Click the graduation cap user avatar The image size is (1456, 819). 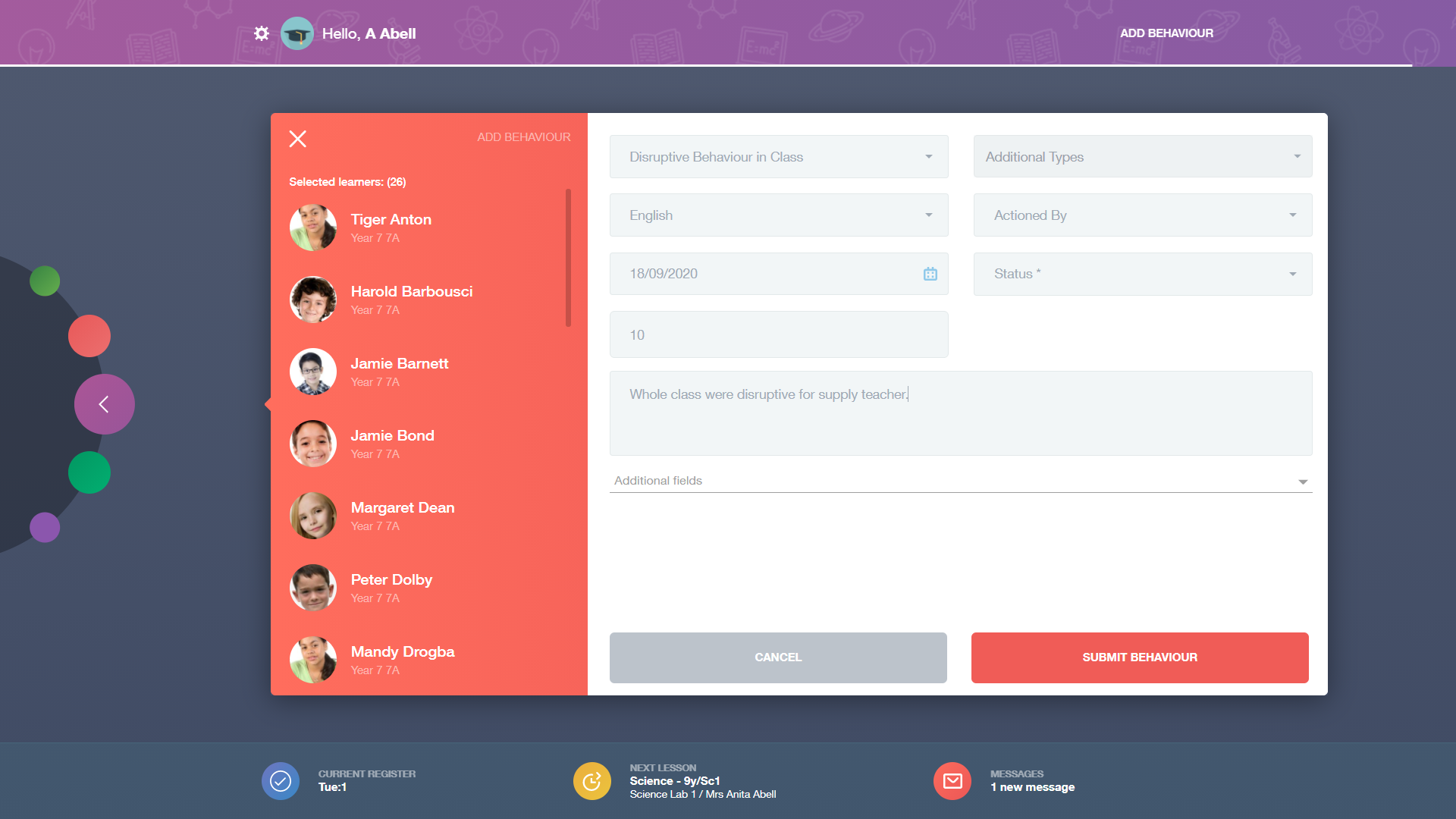297,33
